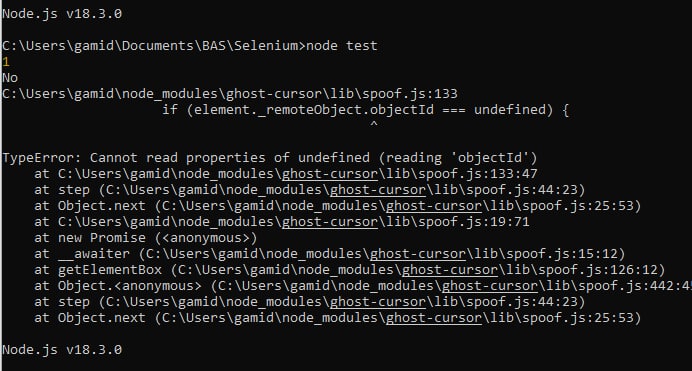This screenshot has height=371, width=692.
Task: Click ghost-cursor link in last 'at step' line
Action: click(x=378, y=302)
